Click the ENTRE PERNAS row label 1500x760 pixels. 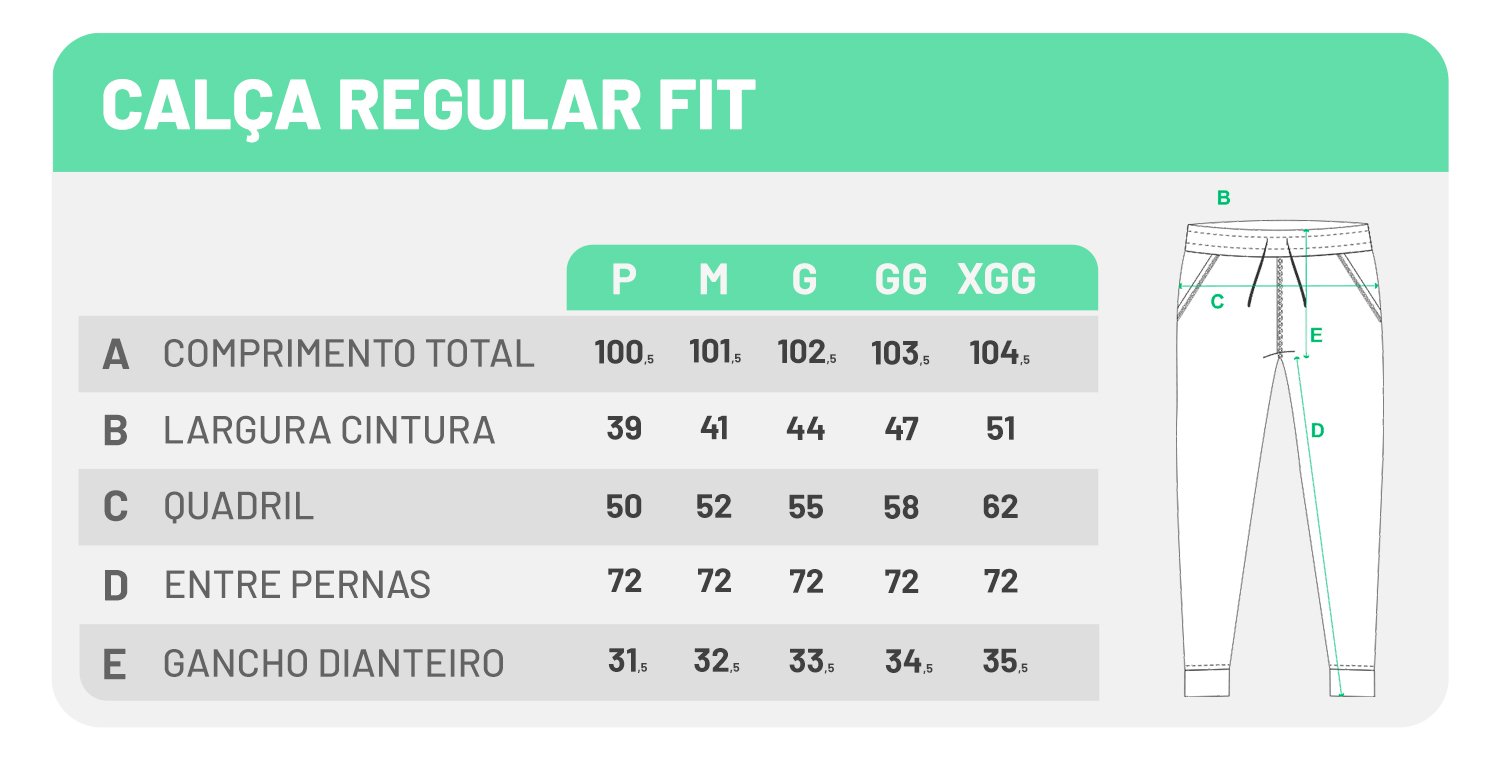tap(297, 584)
